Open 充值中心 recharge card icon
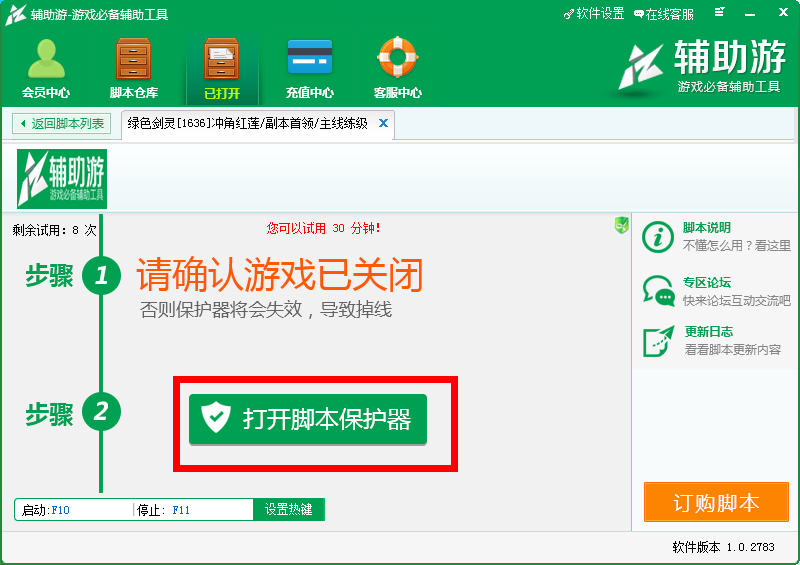Image resolution: width=800 pixels, height=565 pixels. coord(310,57)
